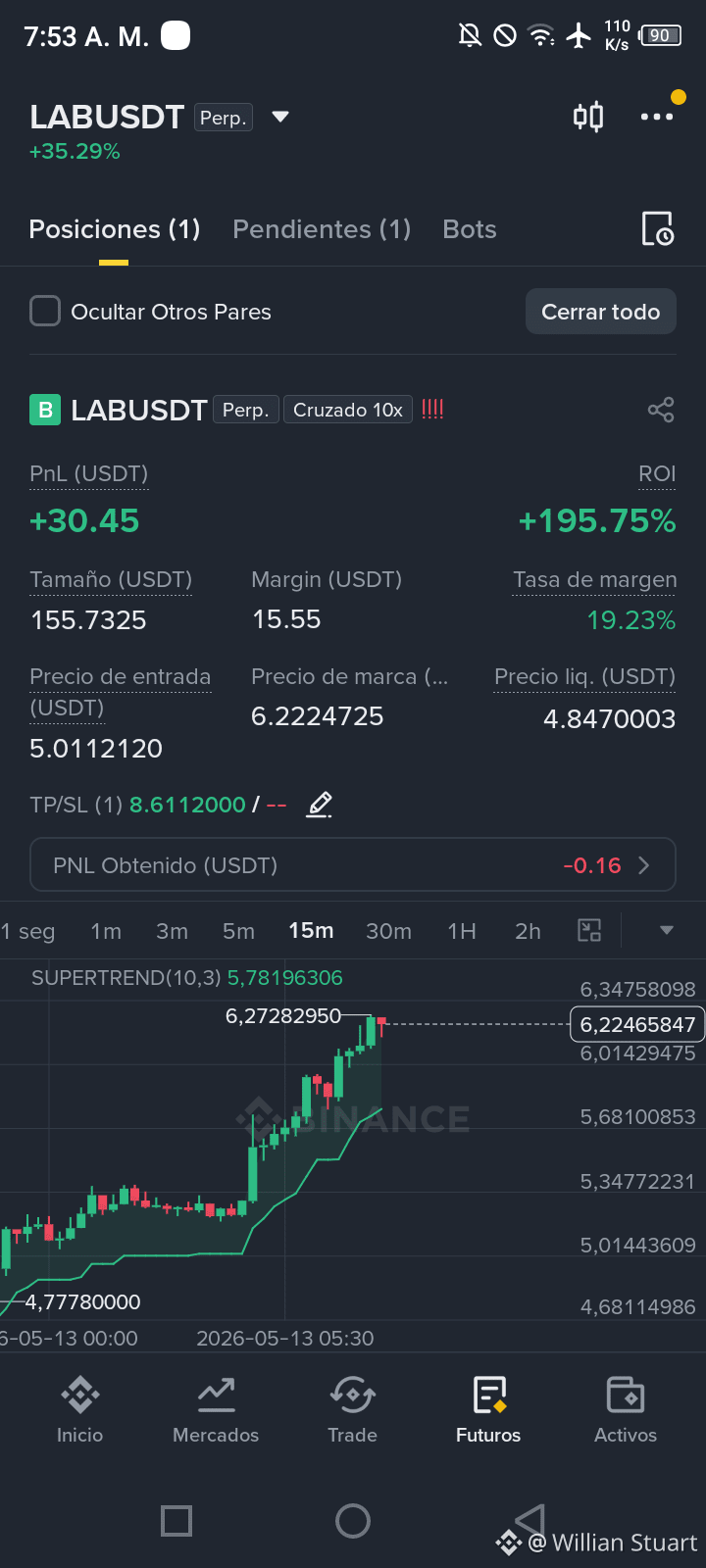The height and width of the screenshot is (1568, 706).
Task: Expand the chart timeframe options arrow
Action: pyautogui.click(x=667, y=930)
